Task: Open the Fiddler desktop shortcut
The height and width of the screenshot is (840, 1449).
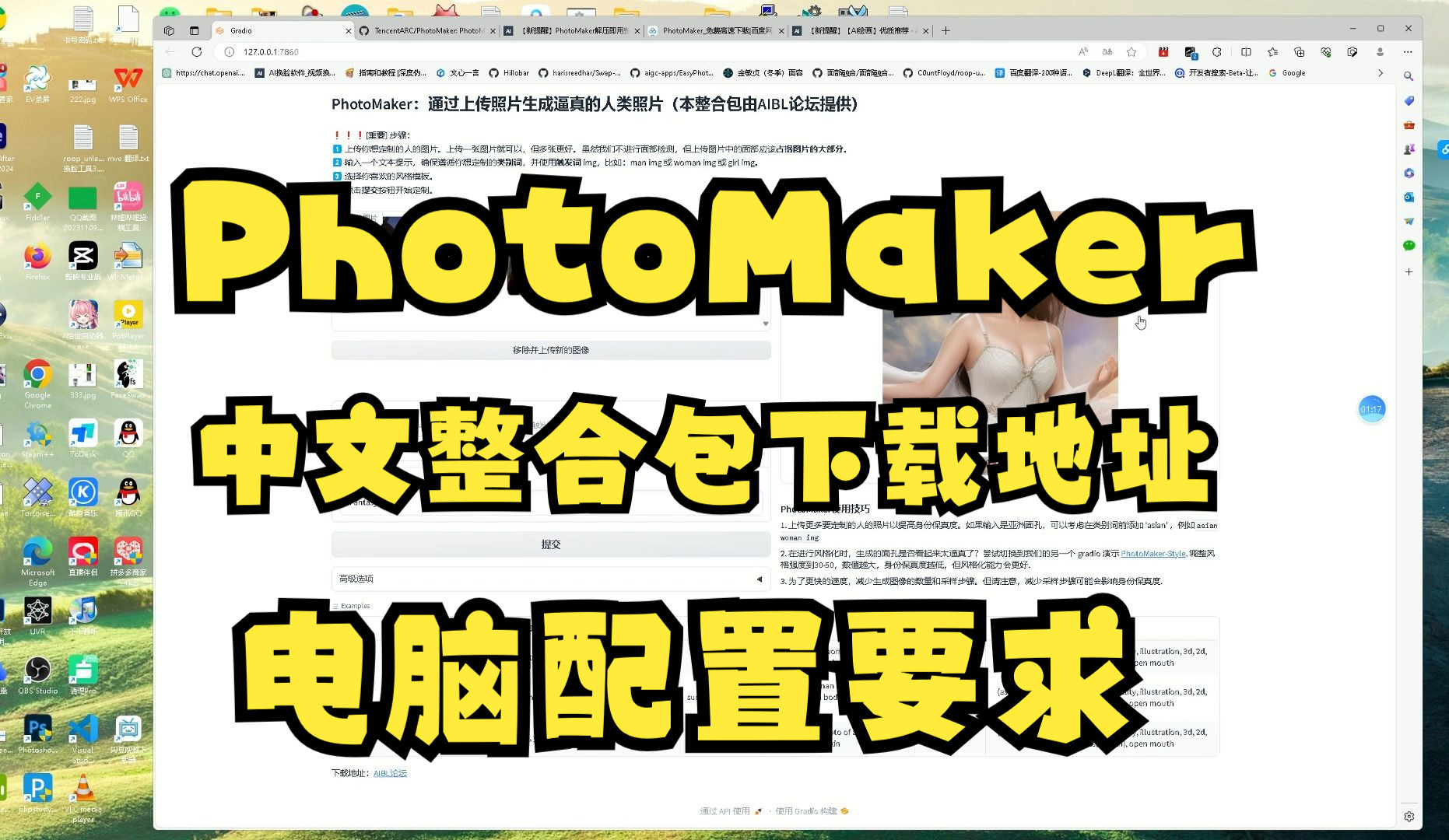Action: 37,202
